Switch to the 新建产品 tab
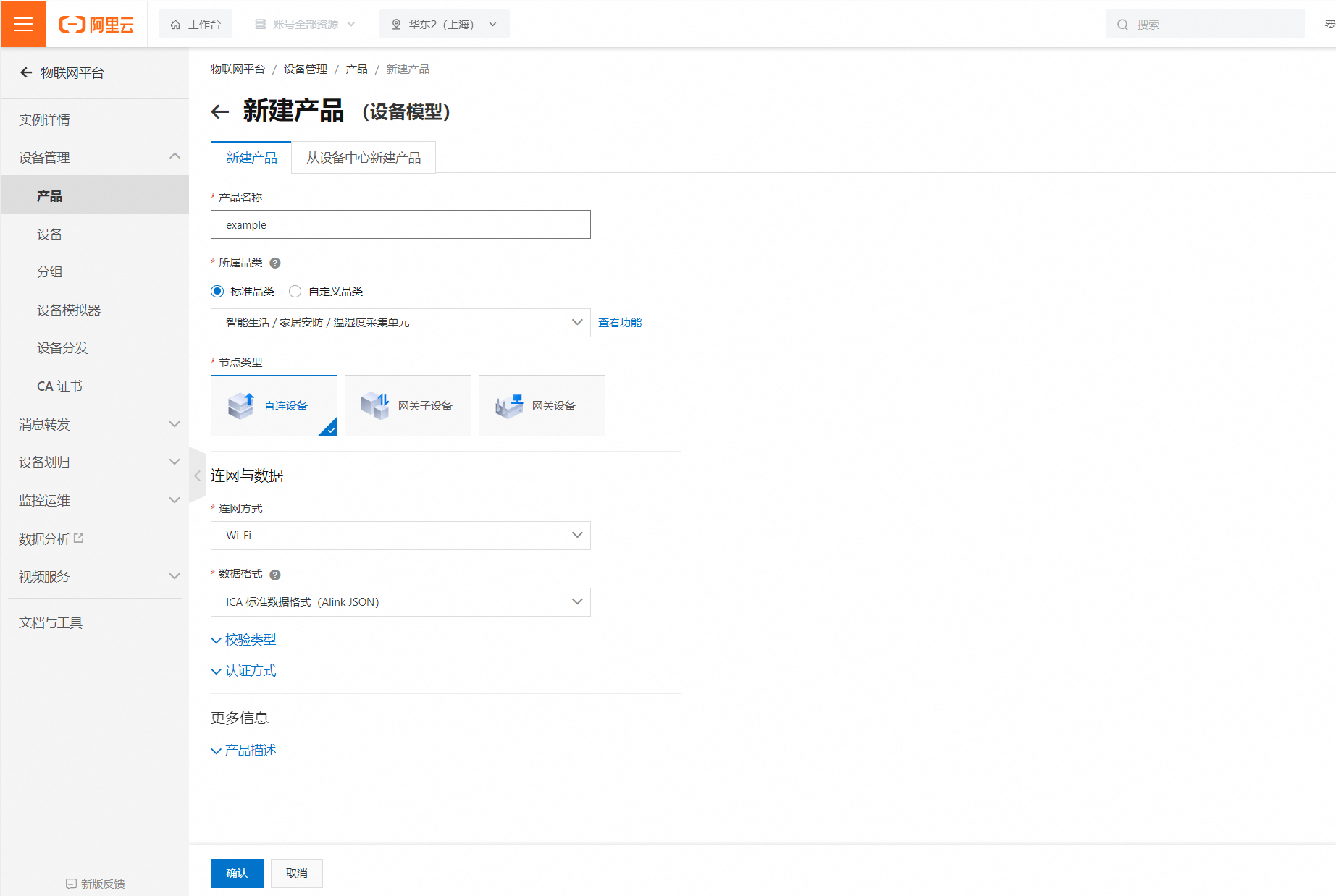The width and height of the screenshot is (1336, 896). point(251,157)
